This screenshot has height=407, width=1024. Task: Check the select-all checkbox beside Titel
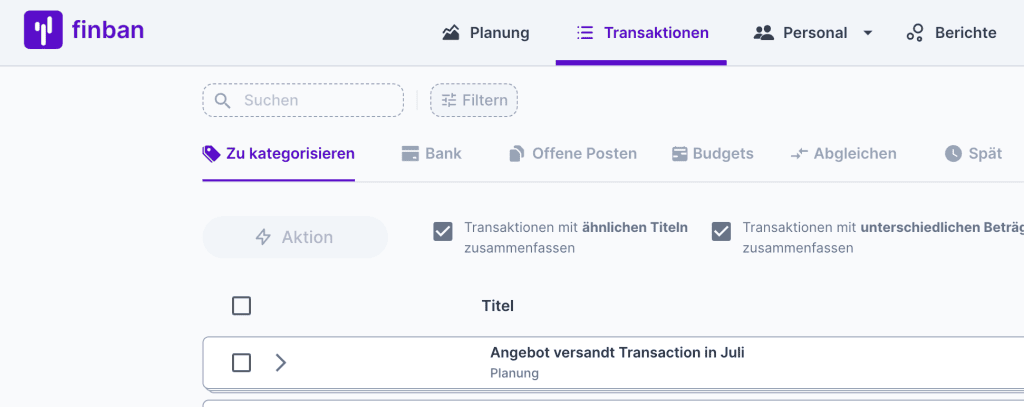pyautogui.click(x=241, y=306)
